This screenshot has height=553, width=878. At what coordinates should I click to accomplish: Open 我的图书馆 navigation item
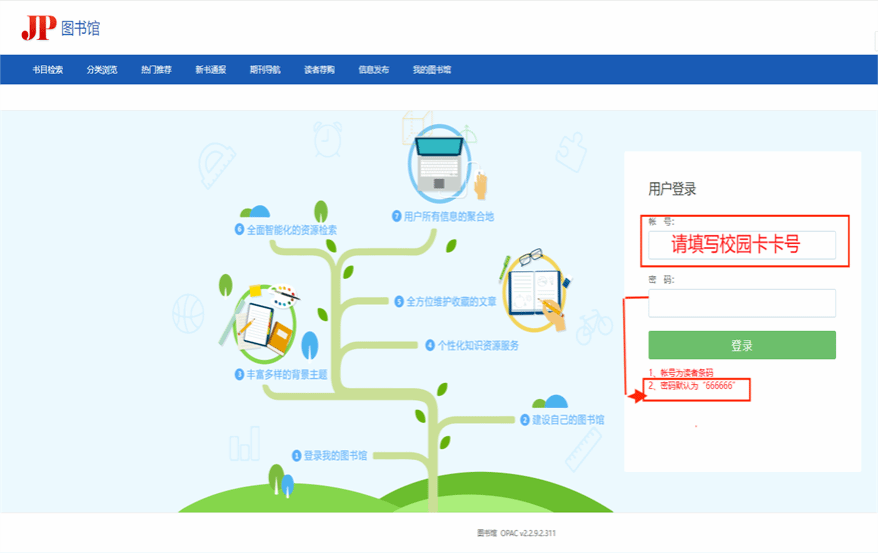click(x=431, y=70)
